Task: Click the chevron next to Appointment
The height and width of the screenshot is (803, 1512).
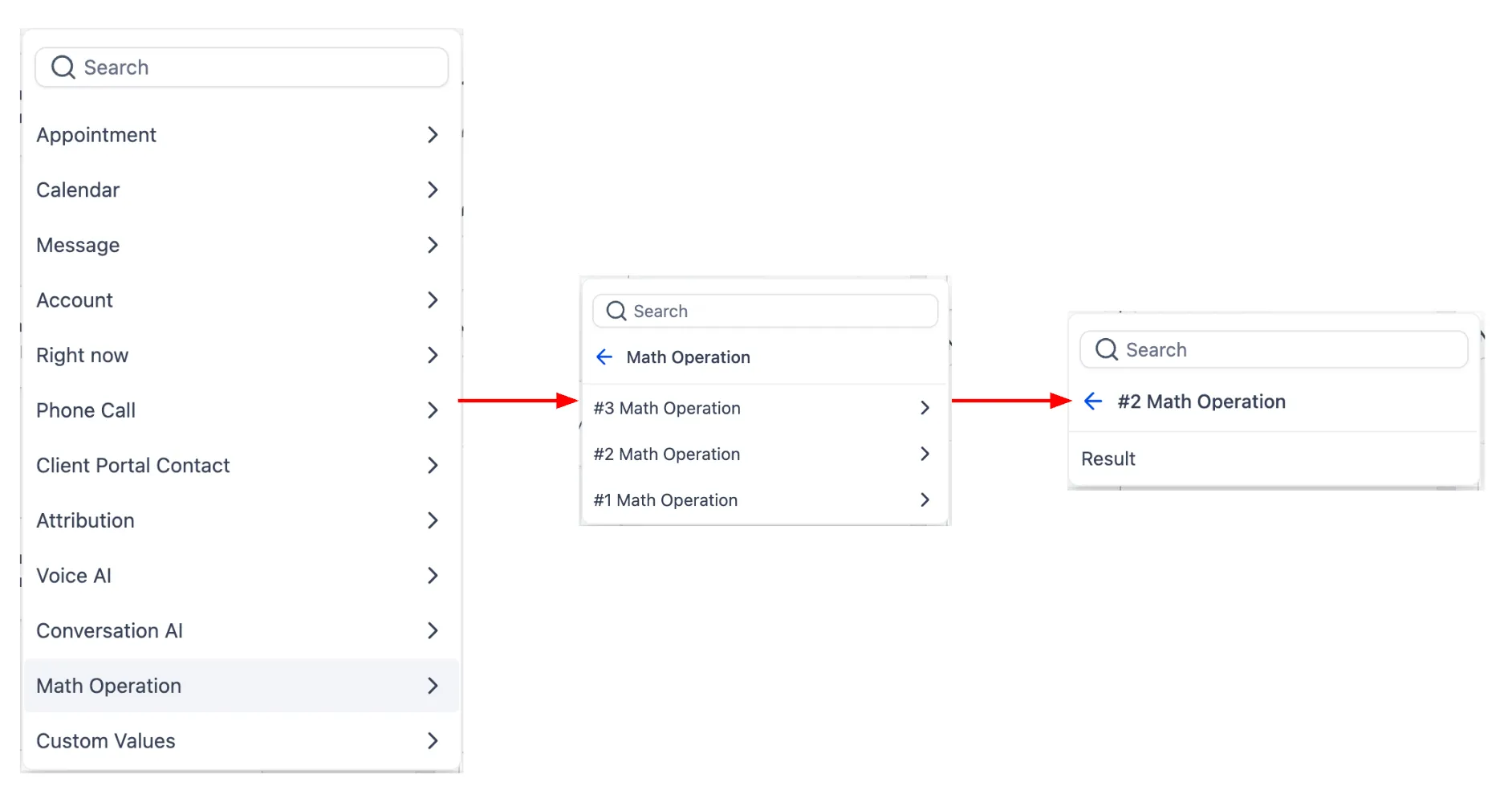Action: [433, 135]
